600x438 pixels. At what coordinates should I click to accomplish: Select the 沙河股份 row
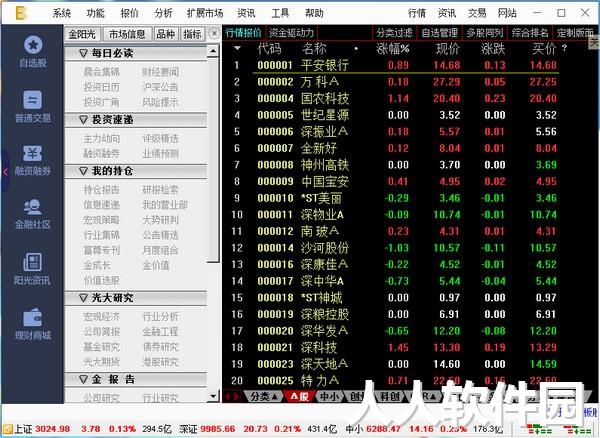[394, 248]
